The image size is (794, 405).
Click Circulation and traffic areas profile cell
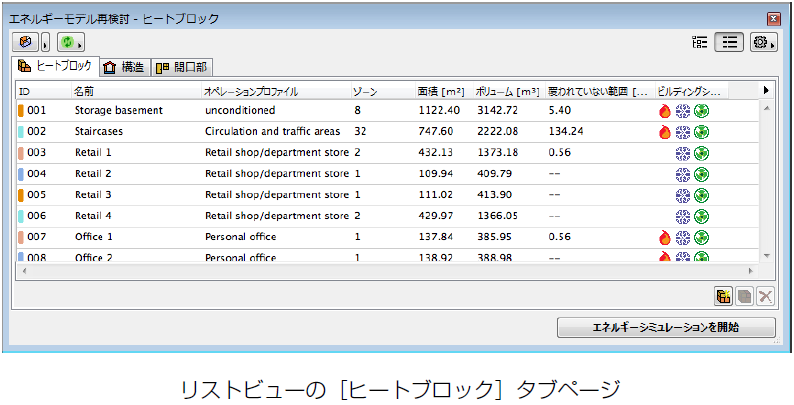[x=272, y=132]
